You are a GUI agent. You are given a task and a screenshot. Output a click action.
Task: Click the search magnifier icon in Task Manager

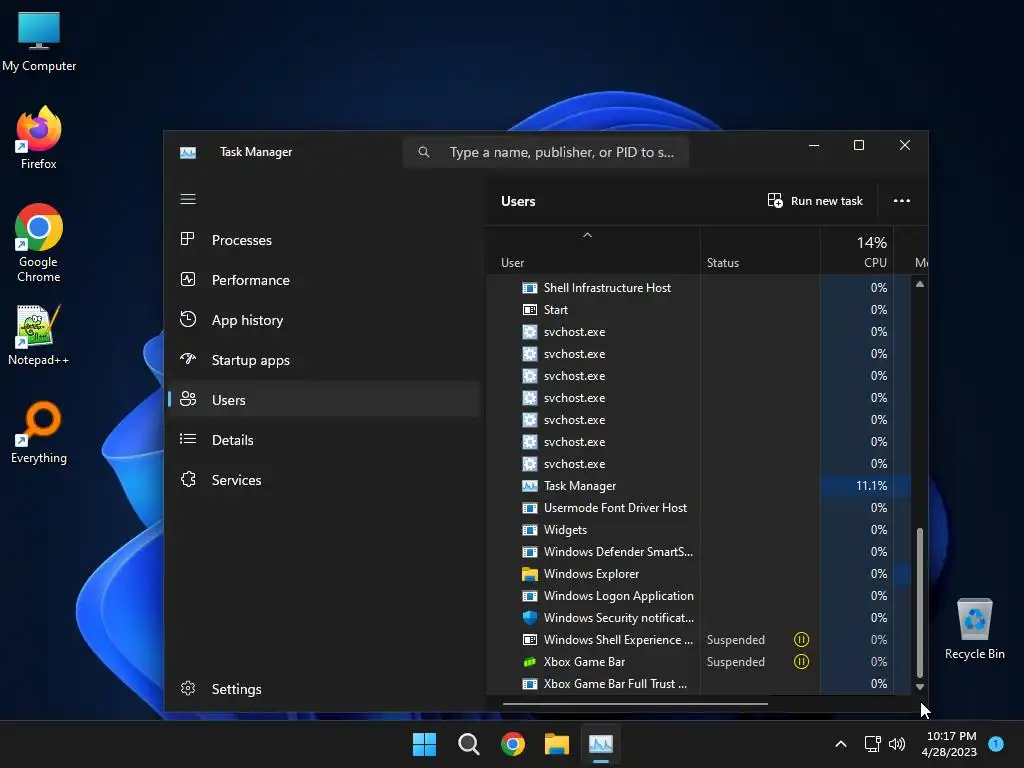point(424,152)
